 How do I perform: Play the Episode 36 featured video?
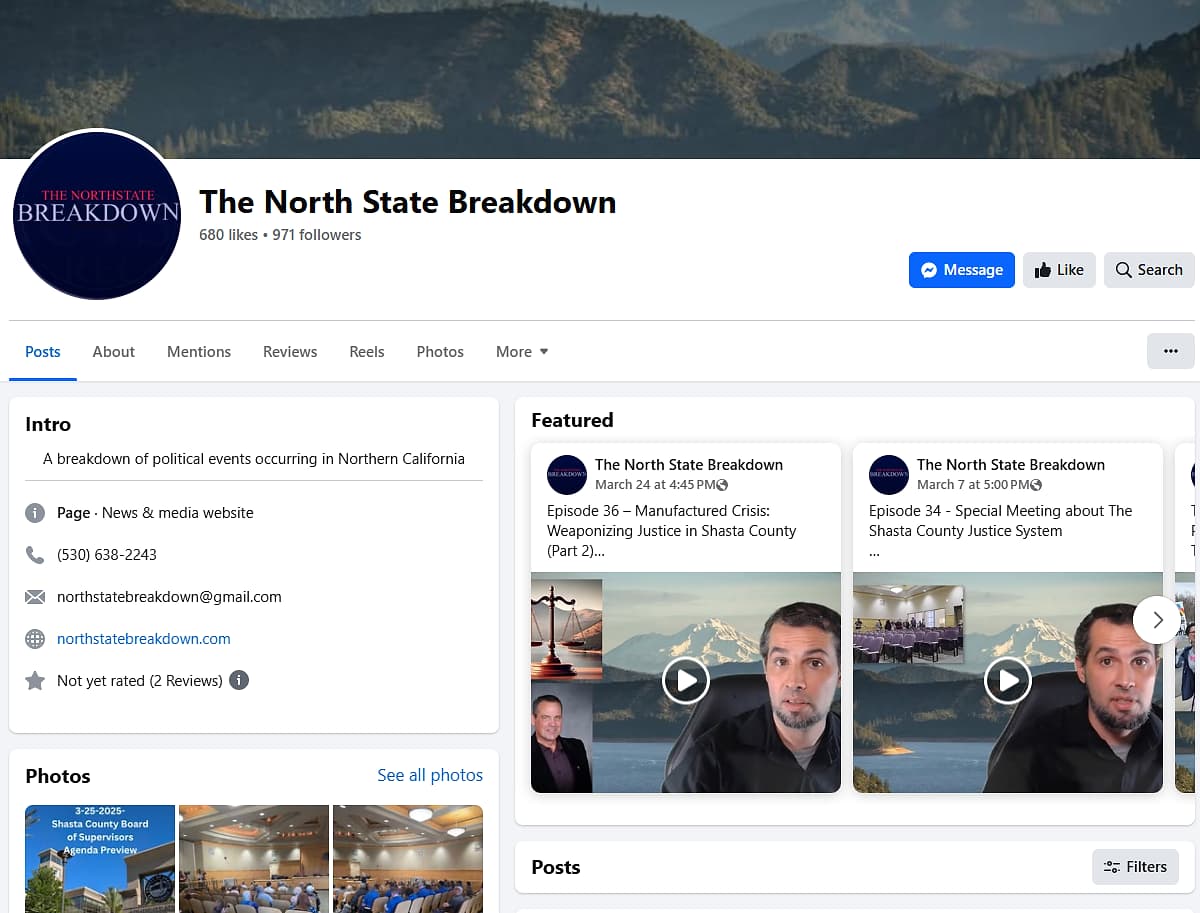686,682
